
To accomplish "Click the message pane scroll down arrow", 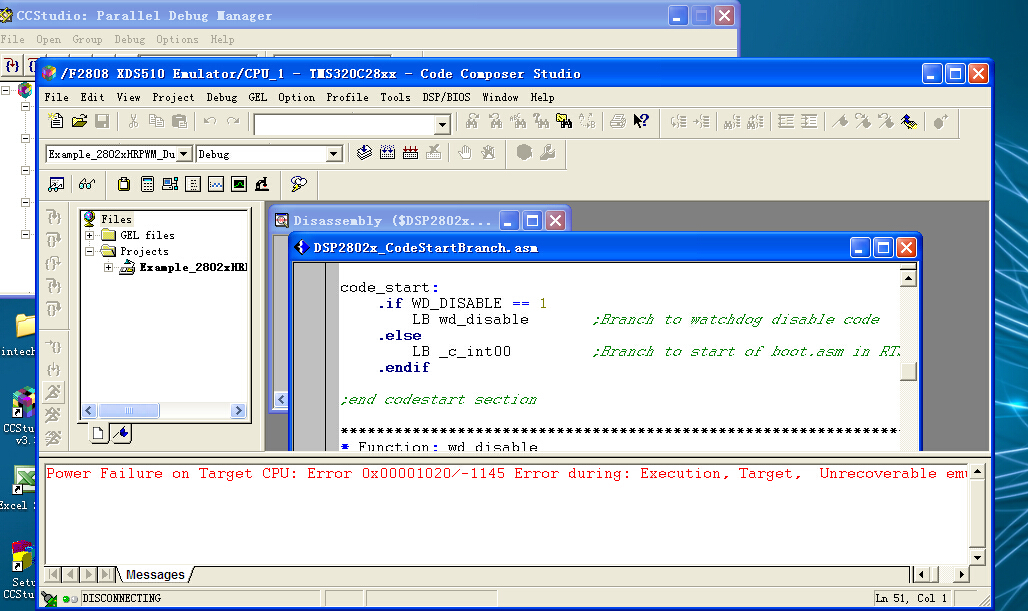I will (977, 557).
